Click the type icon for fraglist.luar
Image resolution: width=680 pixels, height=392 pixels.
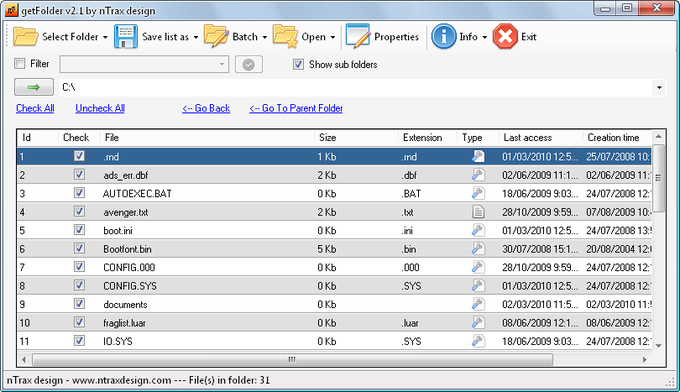point(478,322)
